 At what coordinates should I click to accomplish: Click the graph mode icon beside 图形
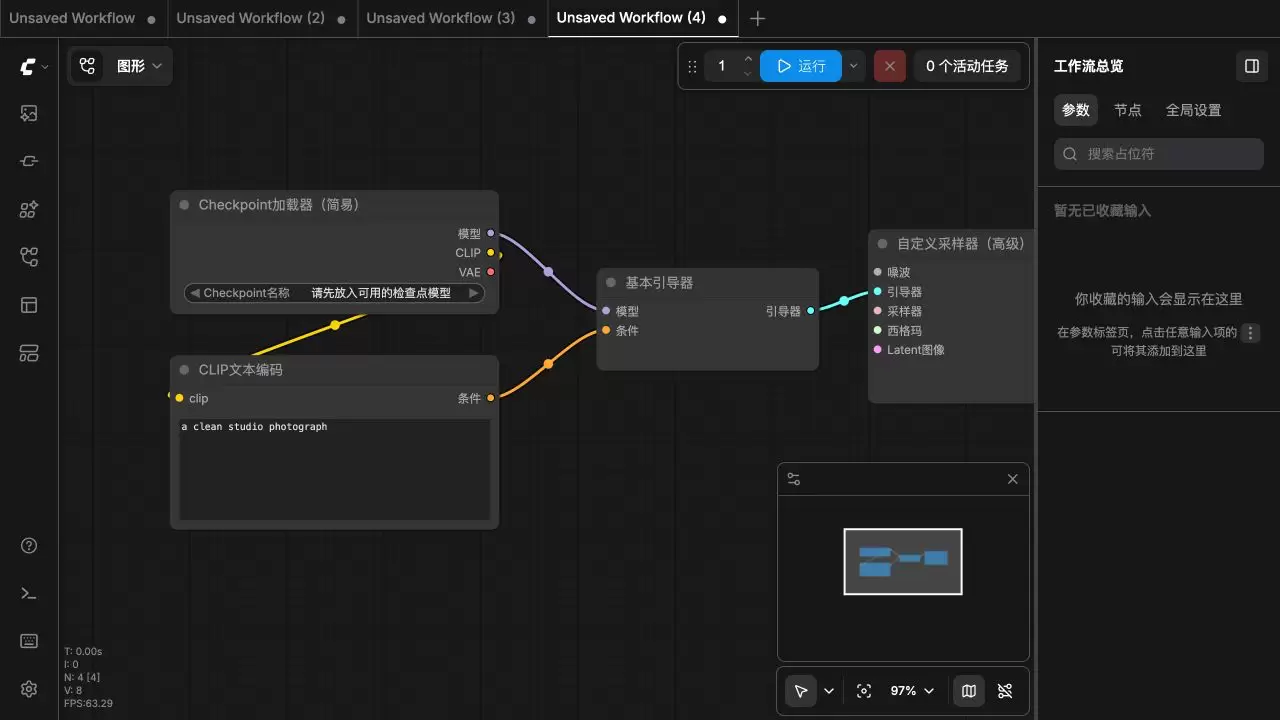(88, 67)
